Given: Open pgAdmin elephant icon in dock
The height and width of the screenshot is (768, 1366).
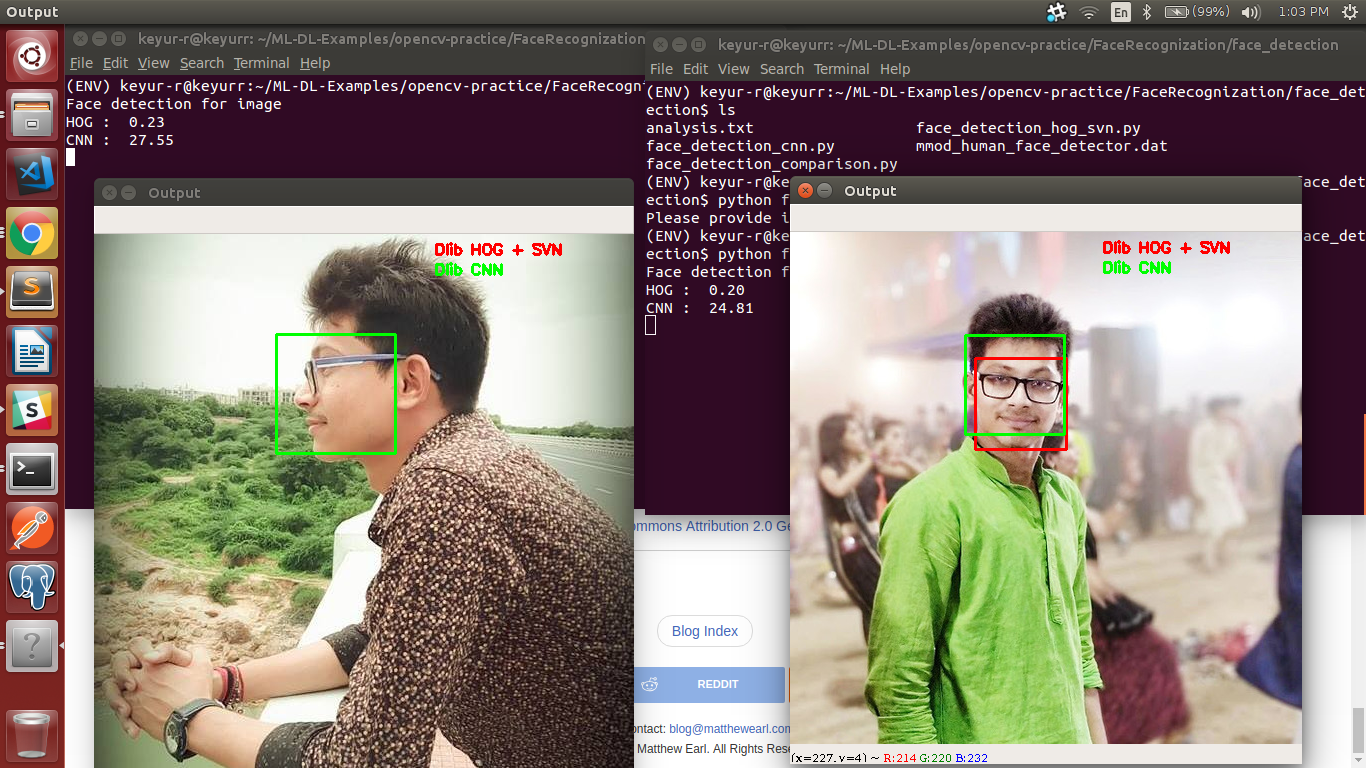Looking at the screenshot, I should (32, 587).
